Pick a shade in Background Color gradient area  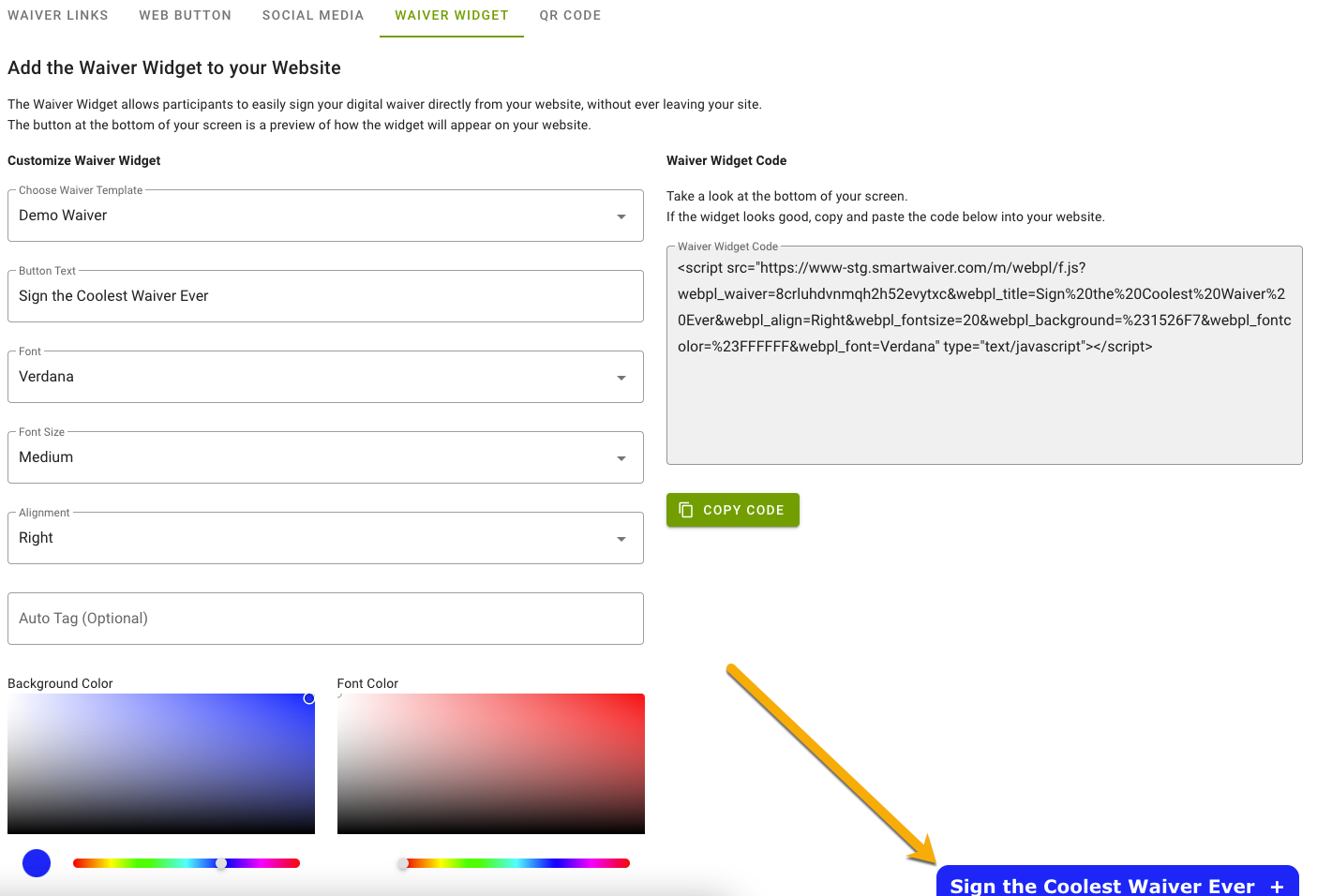click(161, 764)
